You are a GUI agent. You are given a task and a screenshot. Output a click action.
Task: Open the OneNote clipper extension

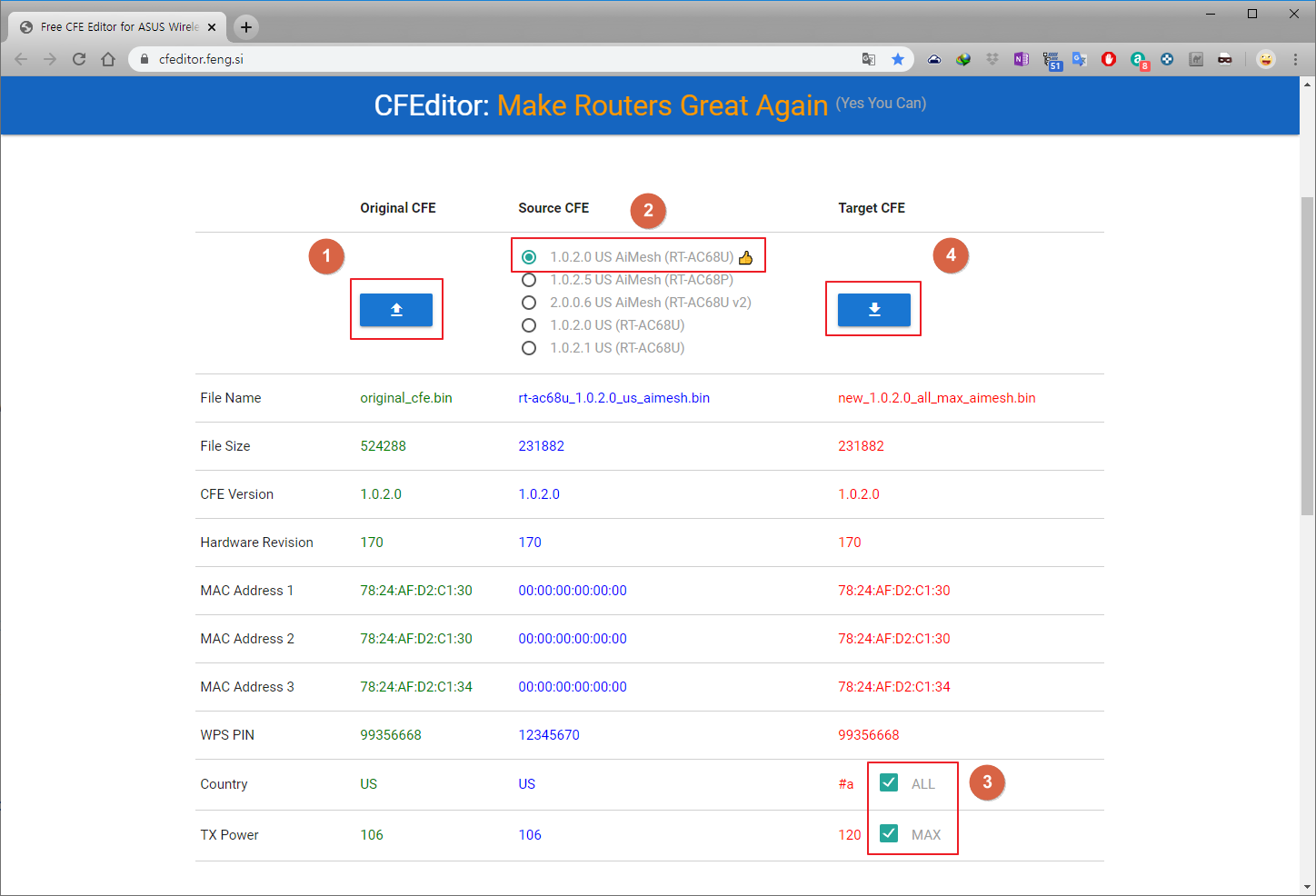(1022, 59)
